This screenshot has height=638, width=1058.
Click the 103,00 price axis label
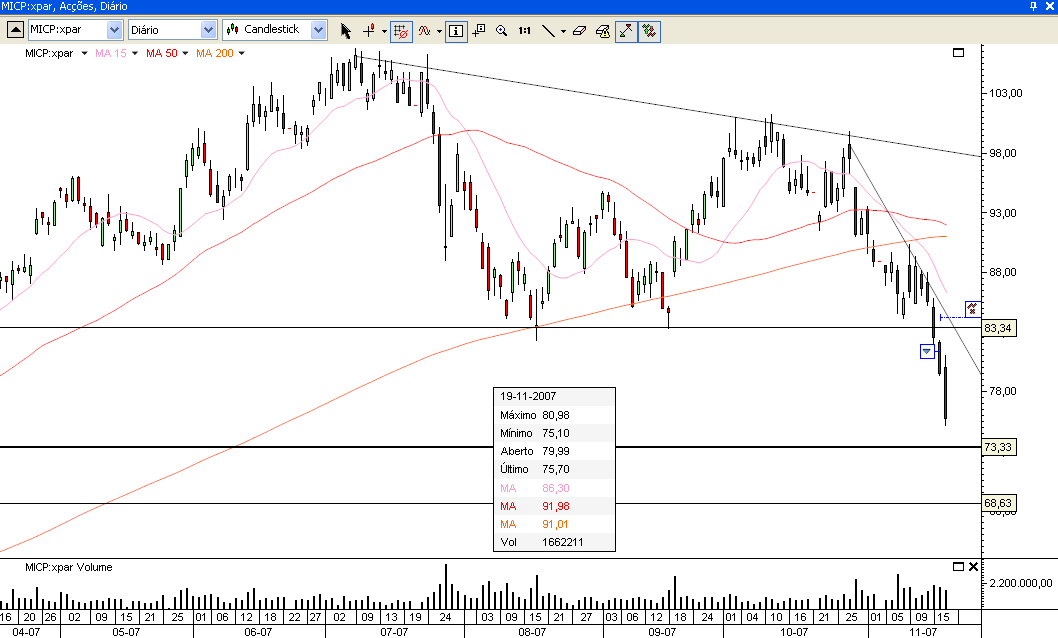pos(1005,93)
